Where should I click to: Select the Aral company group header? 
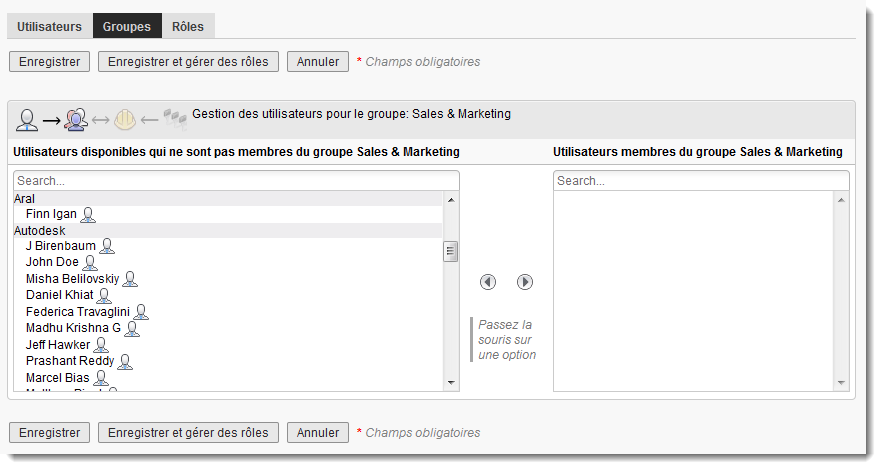[x=228, y=199]
